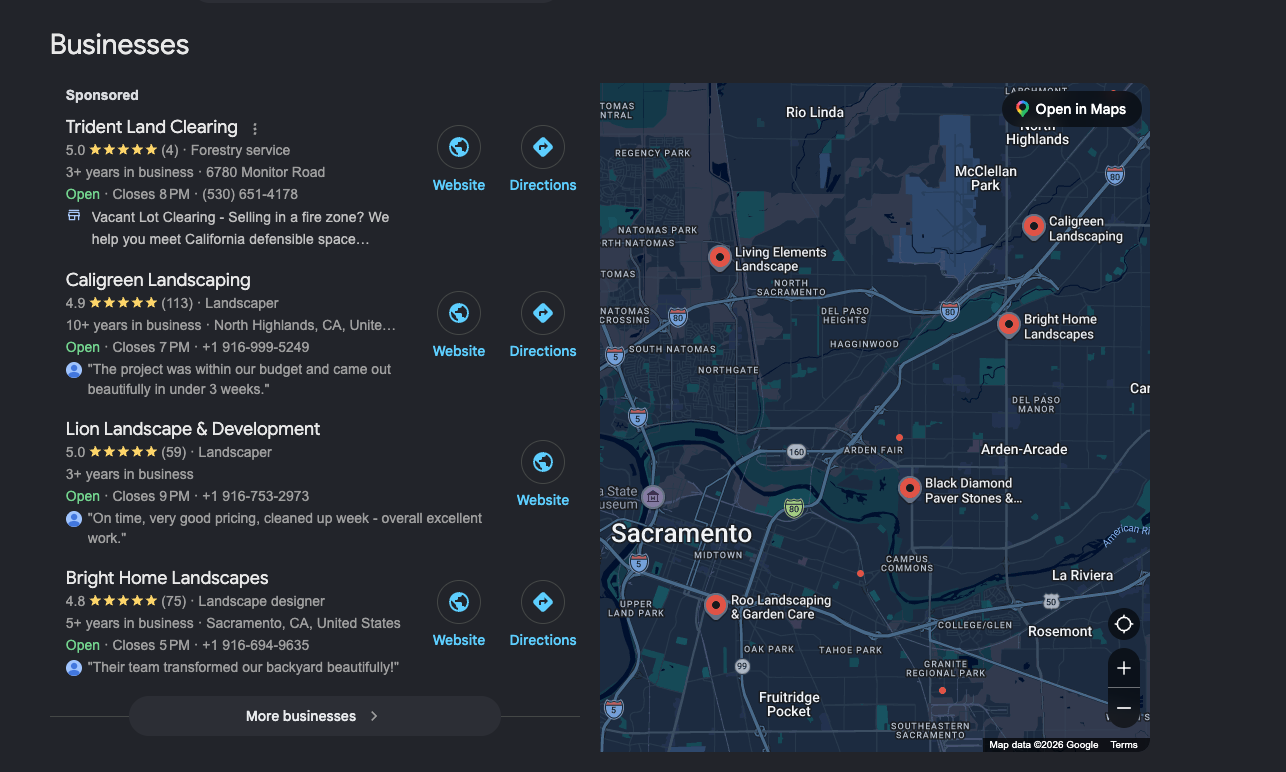This screenshot has height=772, width=1286.
Task: Open Trident Land Clearing listing title
Action: 152,127
